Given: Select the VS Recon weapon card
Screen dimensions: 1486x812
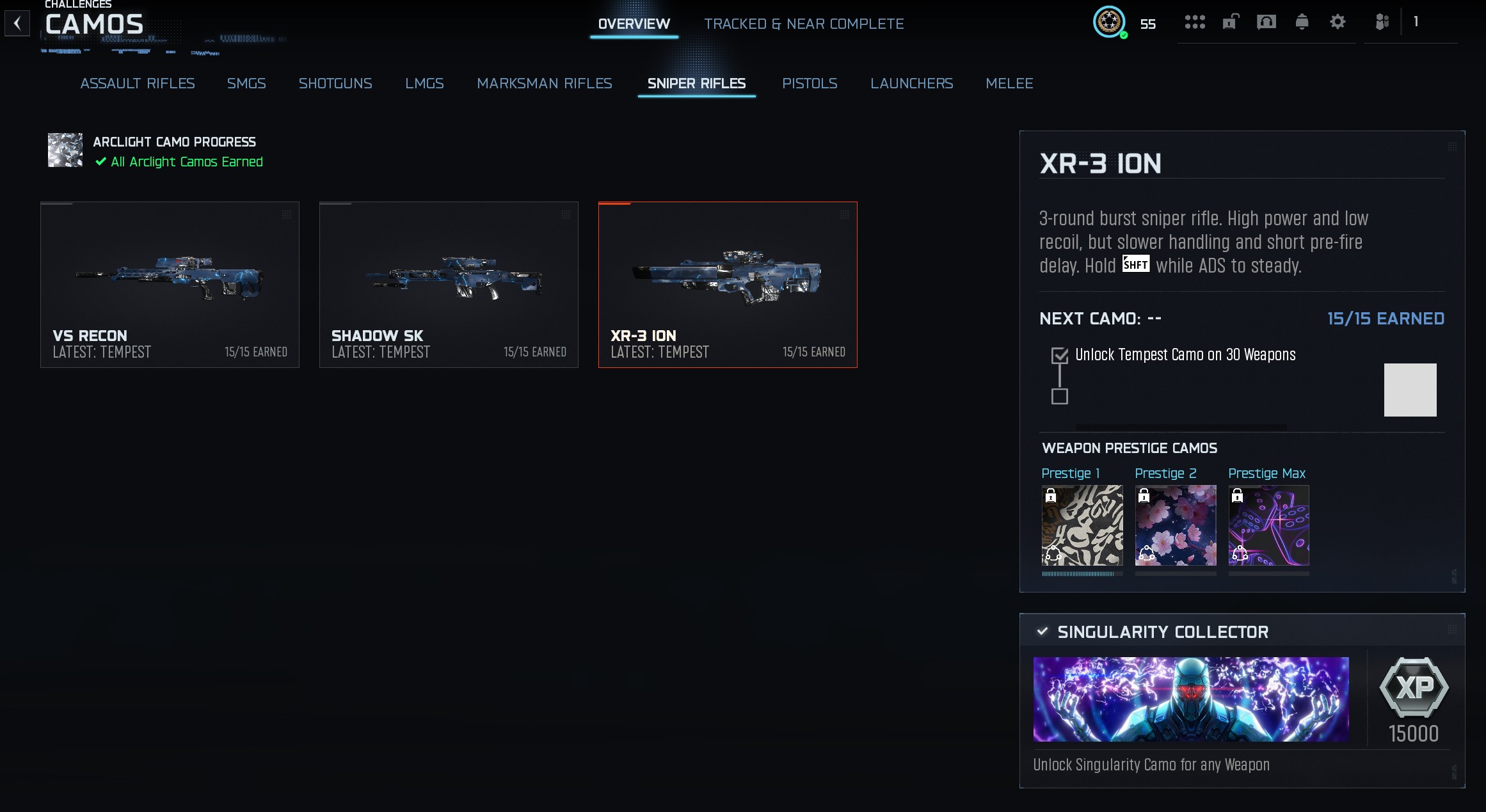Looking at the screenshot, I should coord(170,285).
